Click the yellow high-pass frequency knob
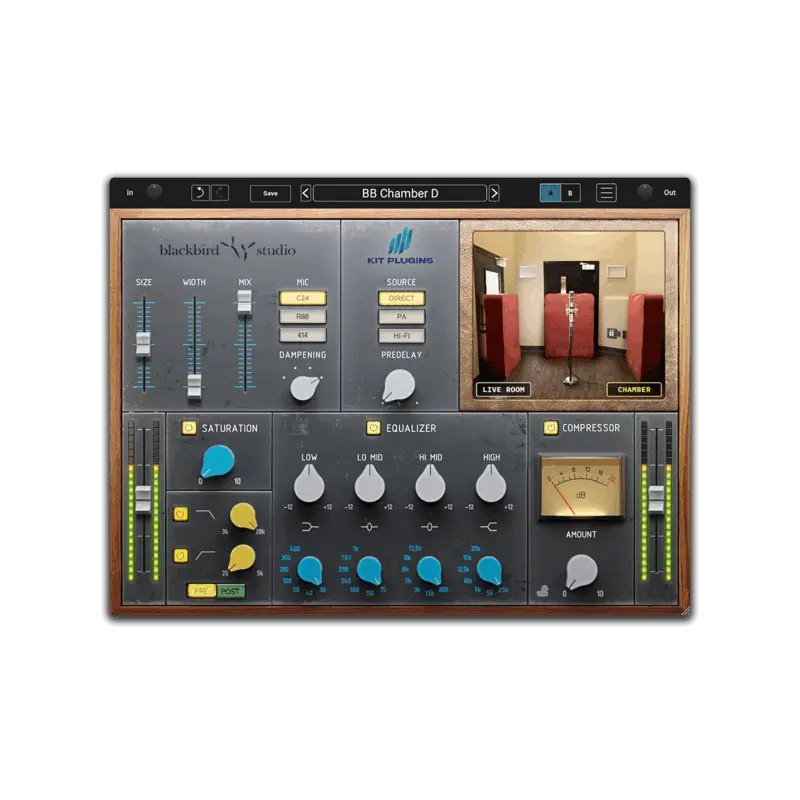 pyautogui.click(x=242, y=558)
